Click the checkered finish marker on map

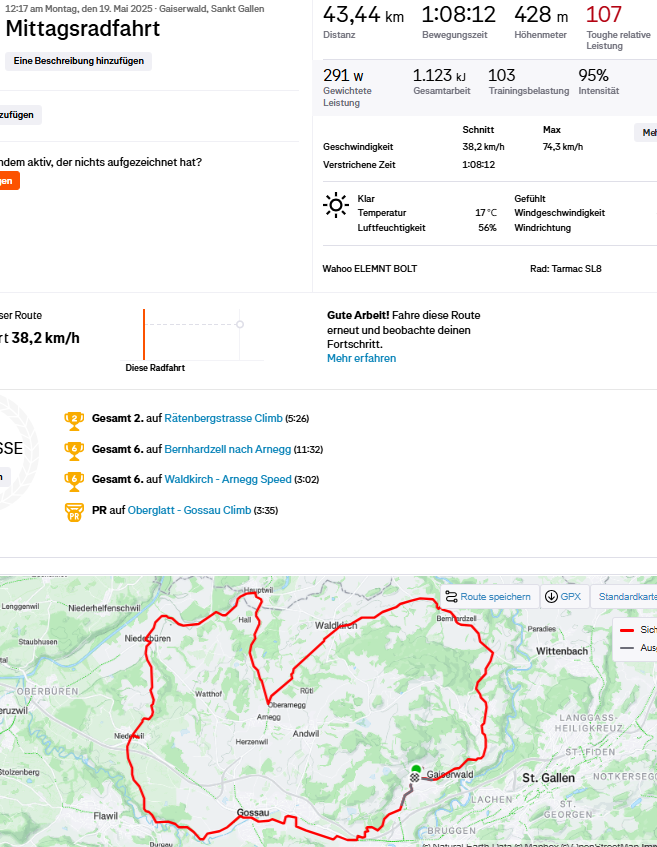(x=415, y=778)
